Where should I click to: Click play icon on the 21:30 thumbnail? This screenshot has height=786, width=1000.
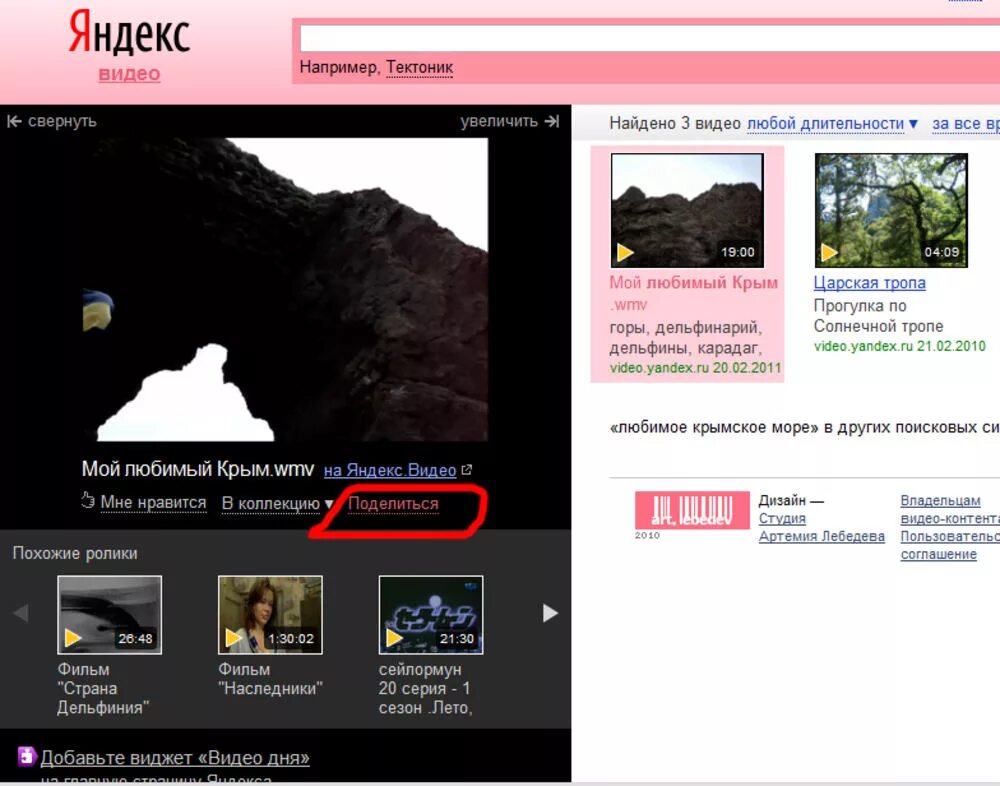pos(394,637)
